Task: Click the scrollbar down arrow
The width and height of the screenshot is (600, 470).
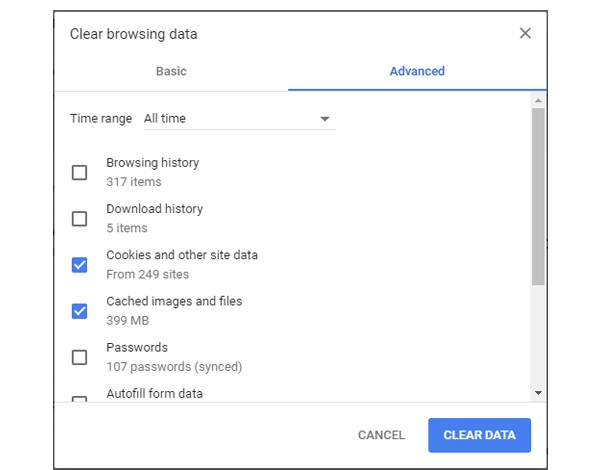Action: 538,393
